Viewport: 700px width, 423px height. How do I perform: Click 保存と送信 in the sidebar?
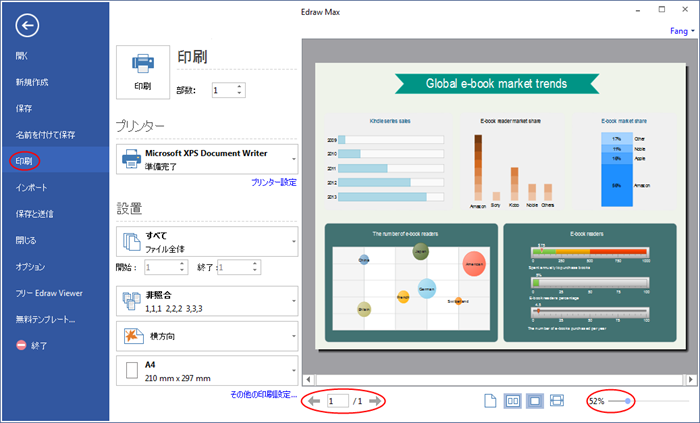(x=35, y=214)
